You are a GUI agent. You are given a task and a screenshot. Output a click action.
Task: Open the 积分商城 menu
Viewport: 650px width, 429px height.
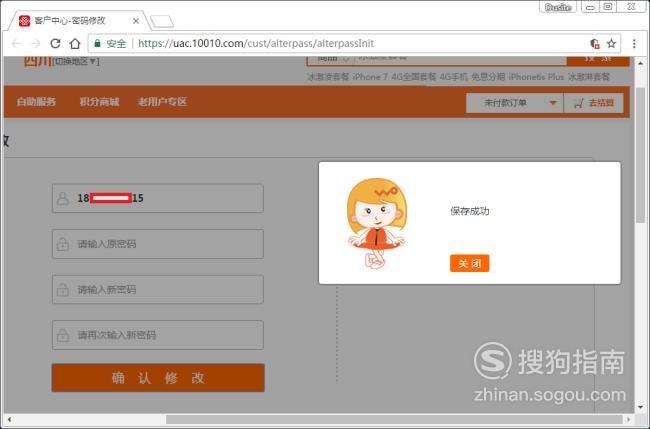pos(99,102)
